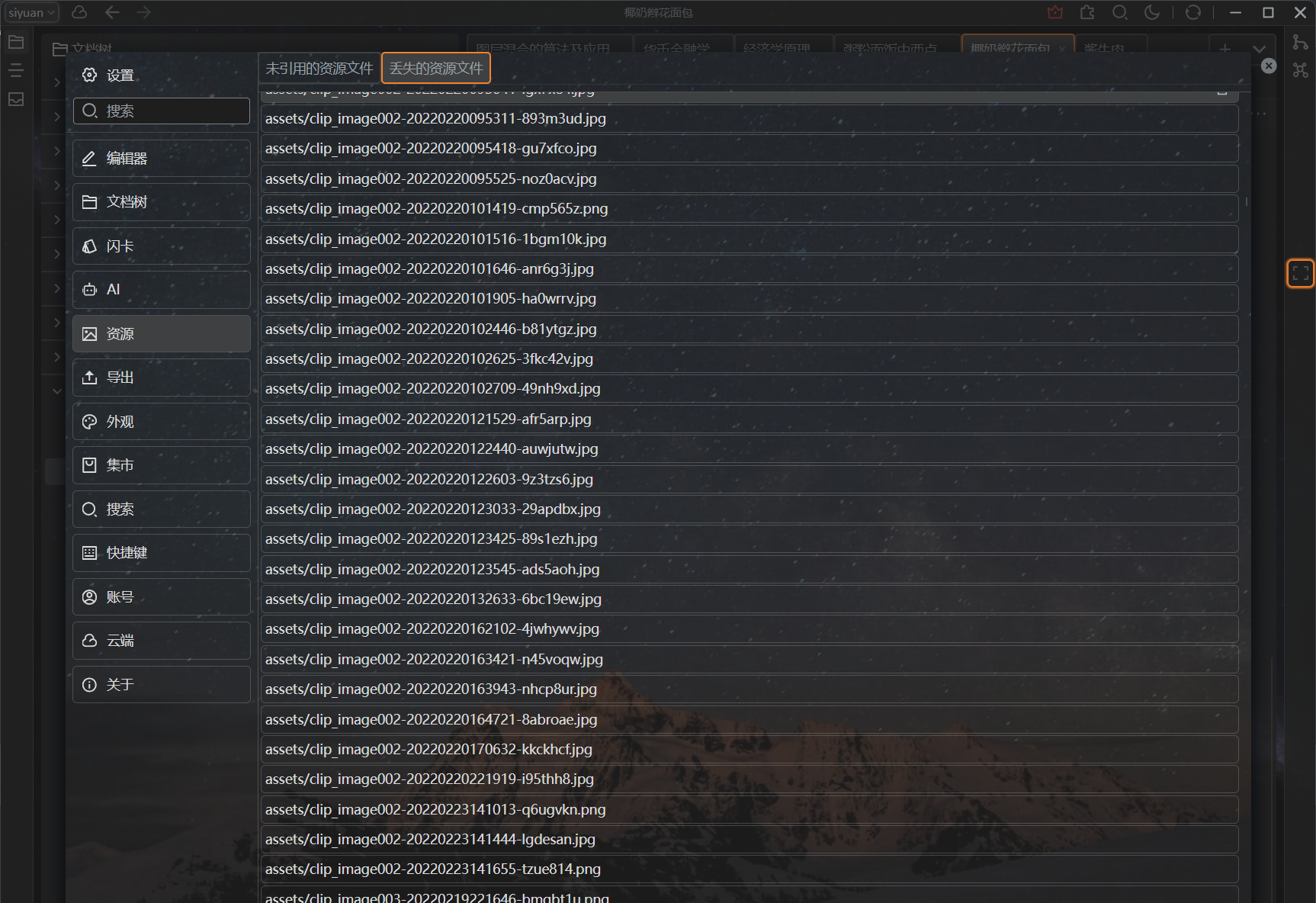This screenshot has width=1316, height=903.
Task: Close the settings dialog
Action: tap(1269, 66)
